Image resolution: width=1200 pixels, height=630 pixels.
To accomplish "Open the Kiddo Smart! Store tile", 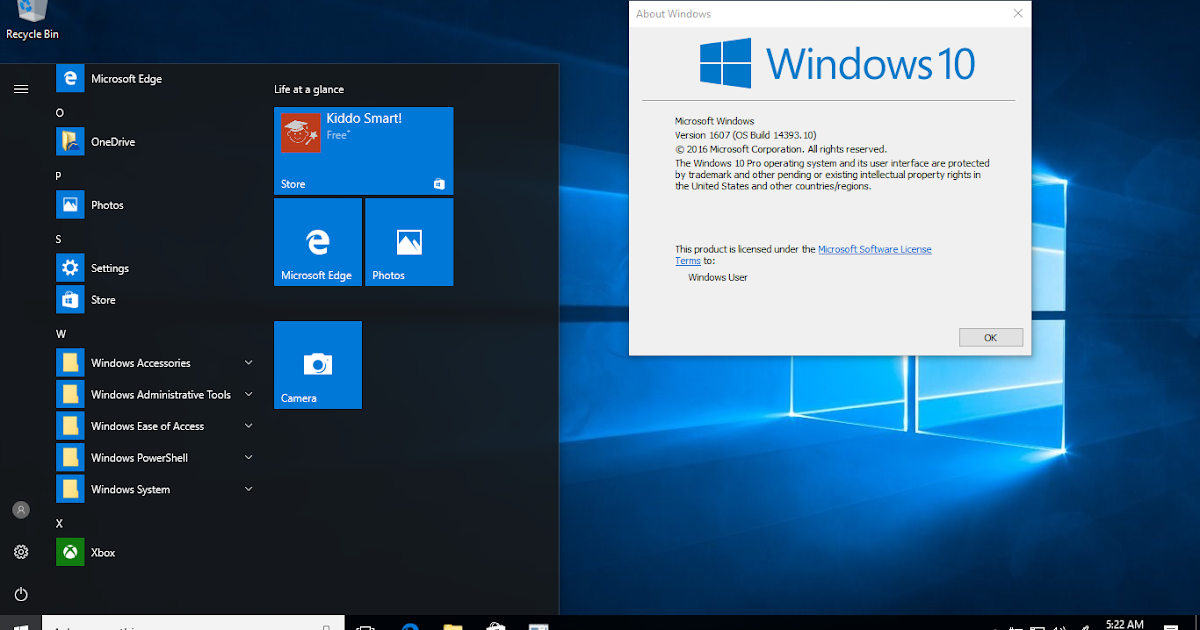I will (364, 151).
